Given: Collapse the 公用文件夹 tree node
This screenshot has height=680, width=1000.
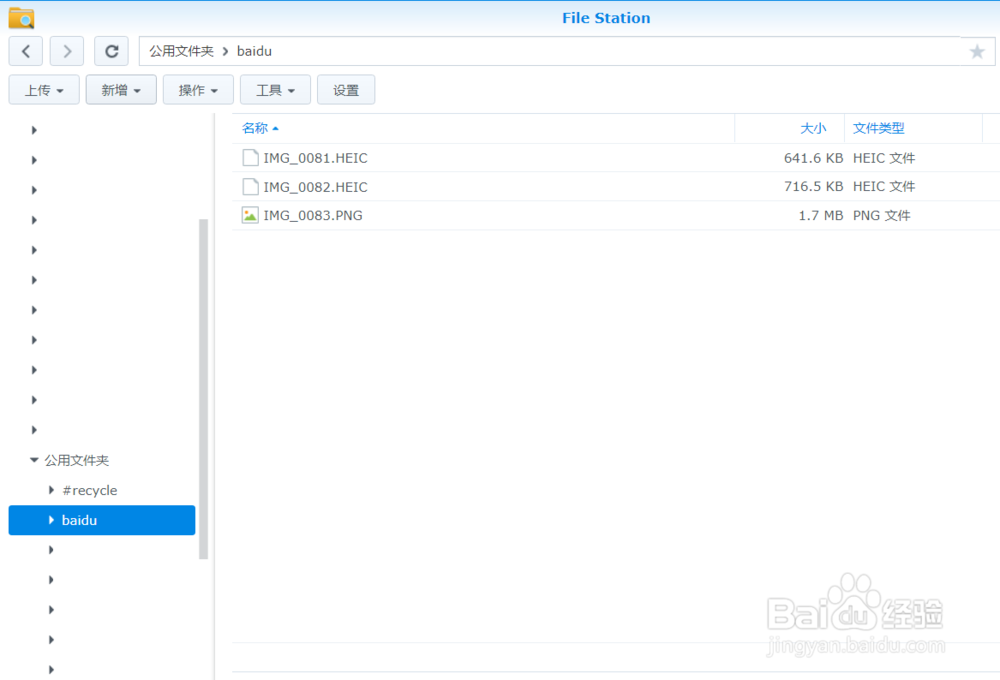Looking at the screenshot, I should (34, 460).
